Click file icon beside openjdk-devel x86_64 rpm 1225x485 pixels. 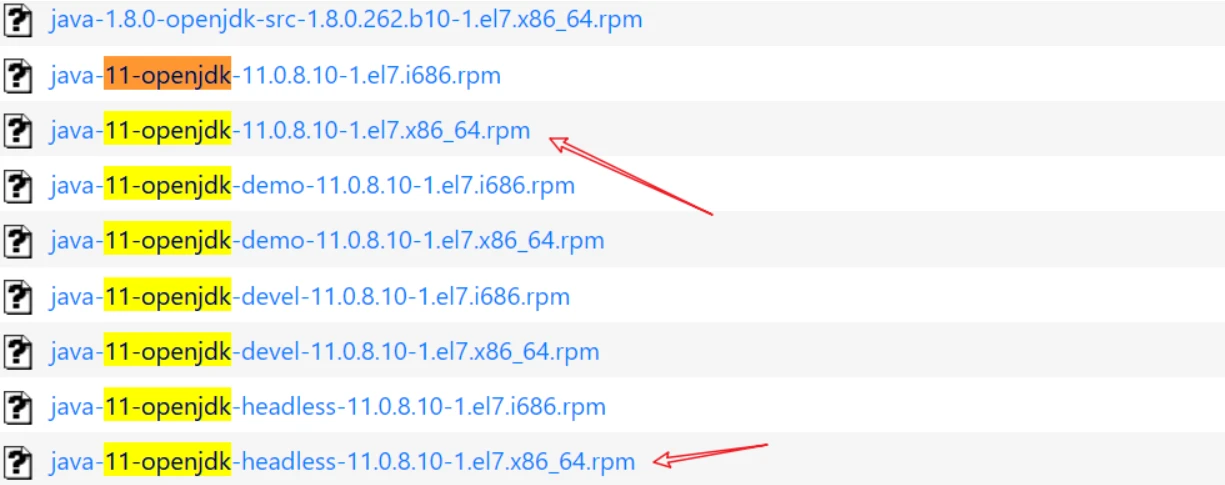click(x=18, y=351)
